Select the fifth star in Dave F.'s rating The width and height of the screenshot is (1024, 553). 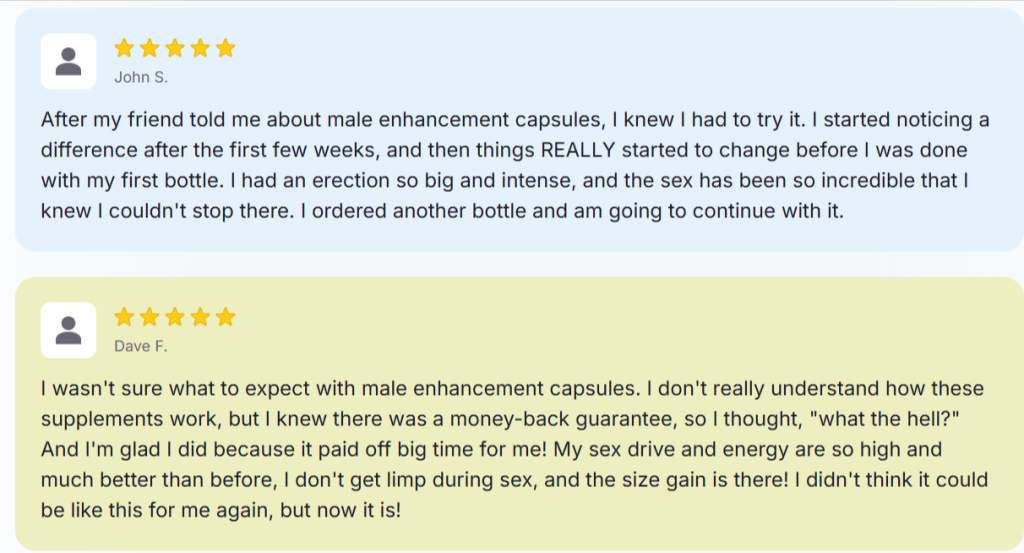(x=225, y=317)
